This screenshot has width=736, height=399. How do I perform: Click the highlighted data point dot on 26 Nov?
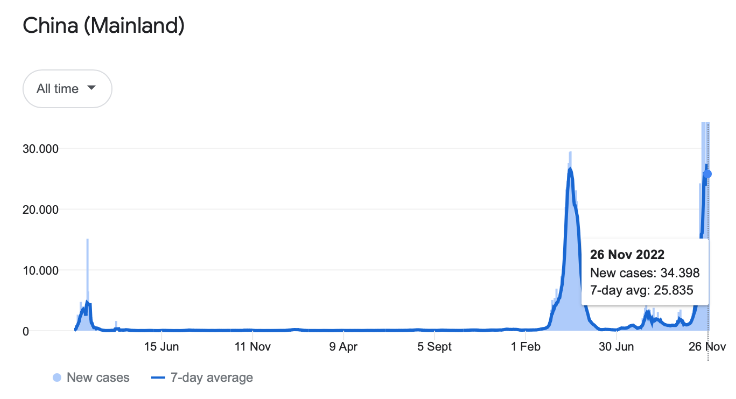(707, 174)
